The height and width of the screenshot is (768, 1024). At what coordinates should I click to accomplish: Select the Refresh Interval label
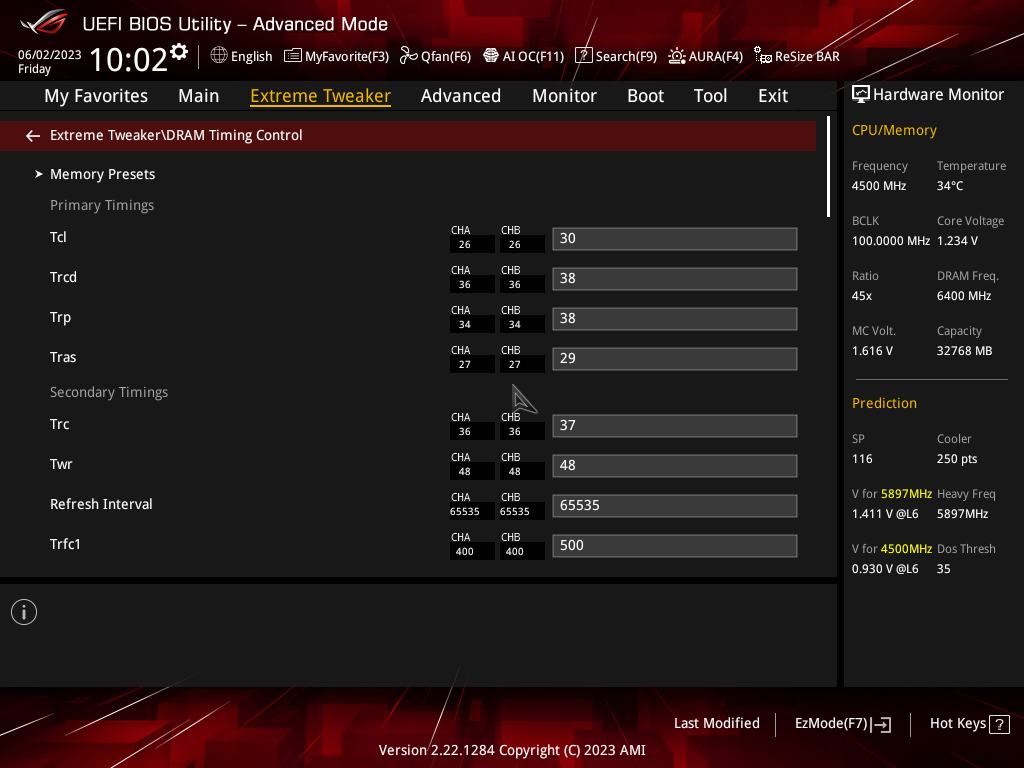[x=101, y=504]
